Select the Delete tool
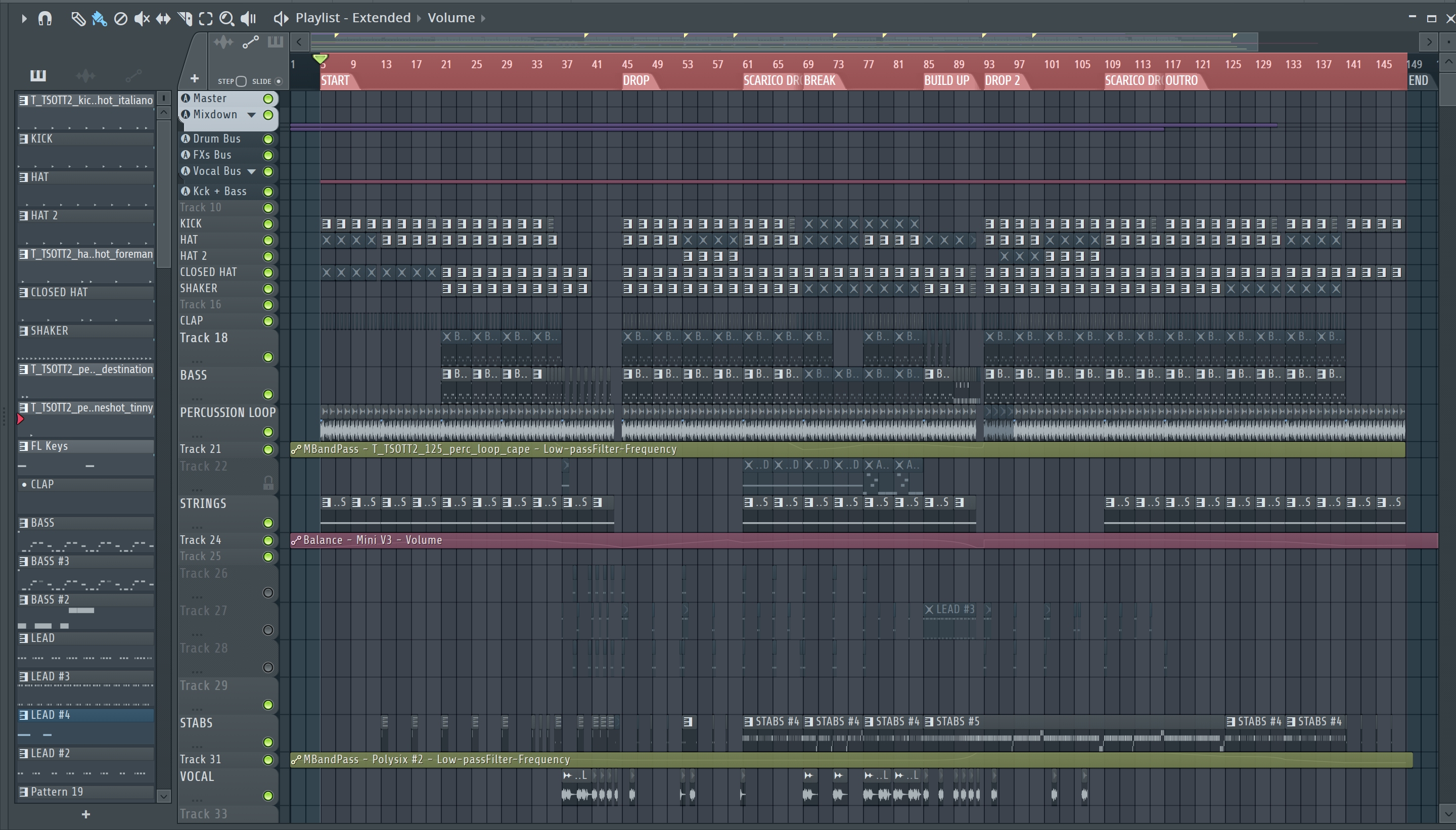 pos(120,19)
